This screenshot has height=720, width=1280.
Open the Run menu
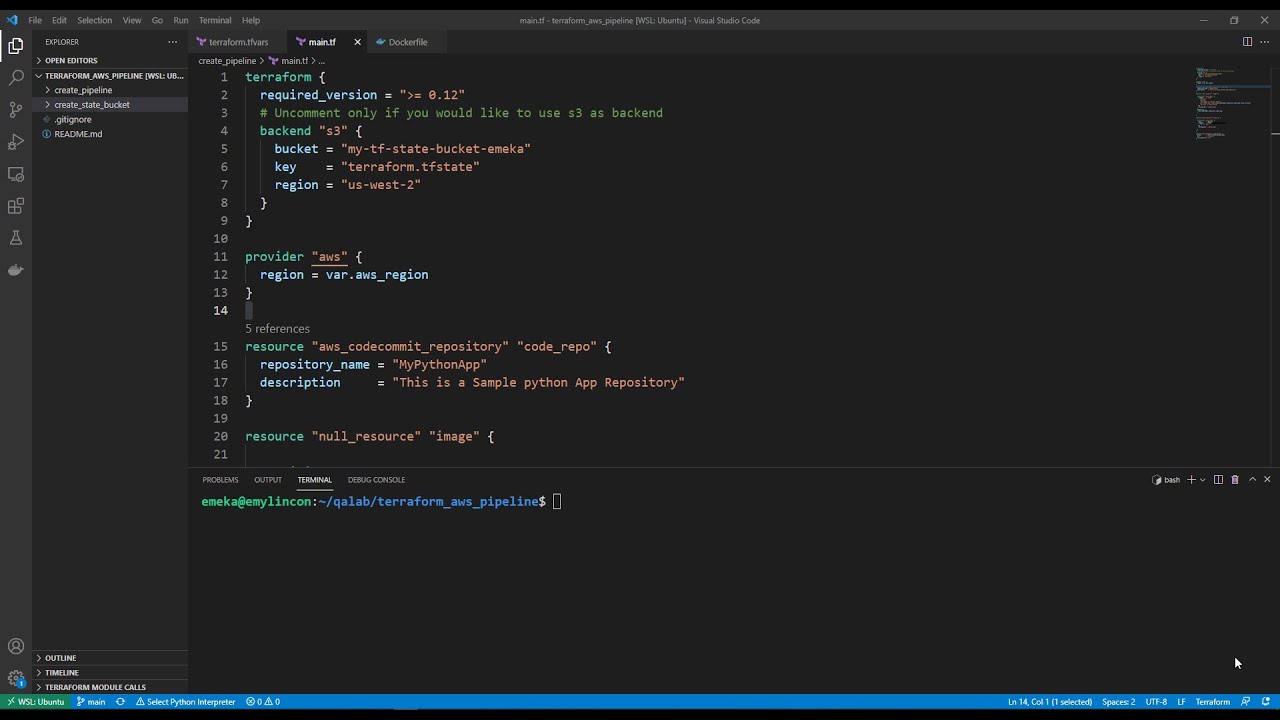[181, 20]
